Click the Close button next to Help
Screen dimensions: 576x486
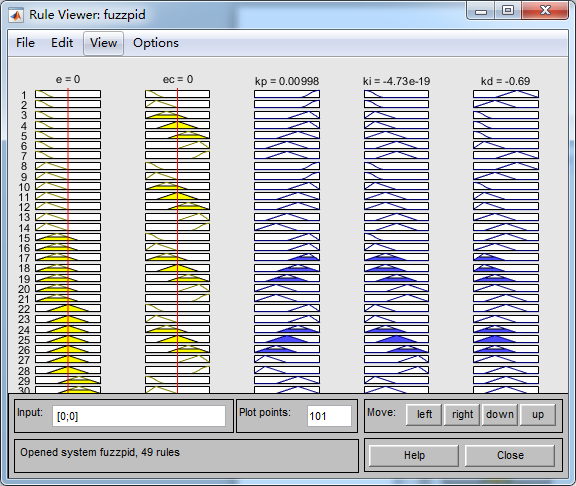click(510, 456)
